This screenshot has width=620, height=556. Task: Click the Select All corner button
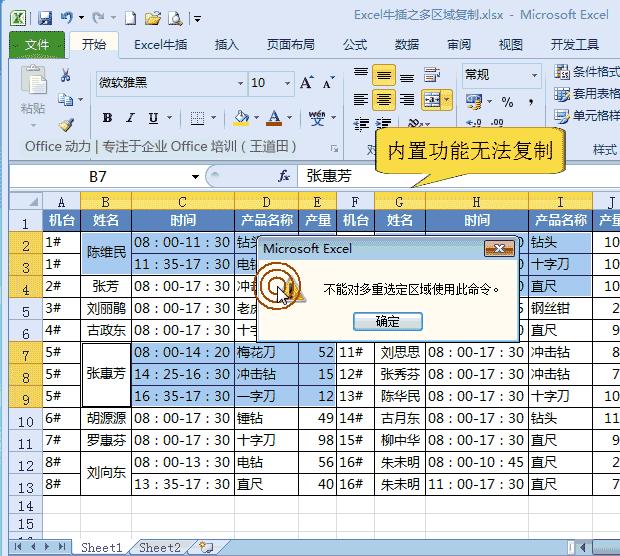(x=26, y=202)
